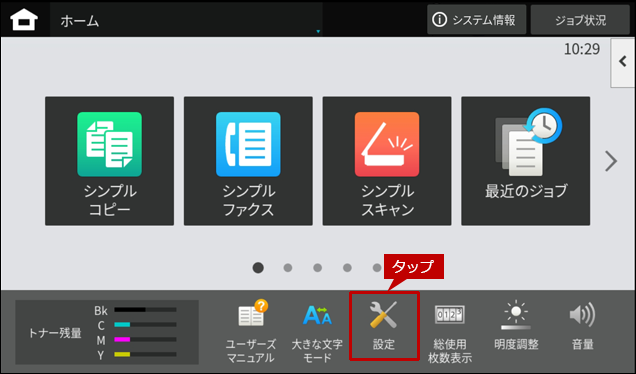View ジョブ状況 button
The height and width of the screenshot is (374, 636).
(x=580, y=19)
